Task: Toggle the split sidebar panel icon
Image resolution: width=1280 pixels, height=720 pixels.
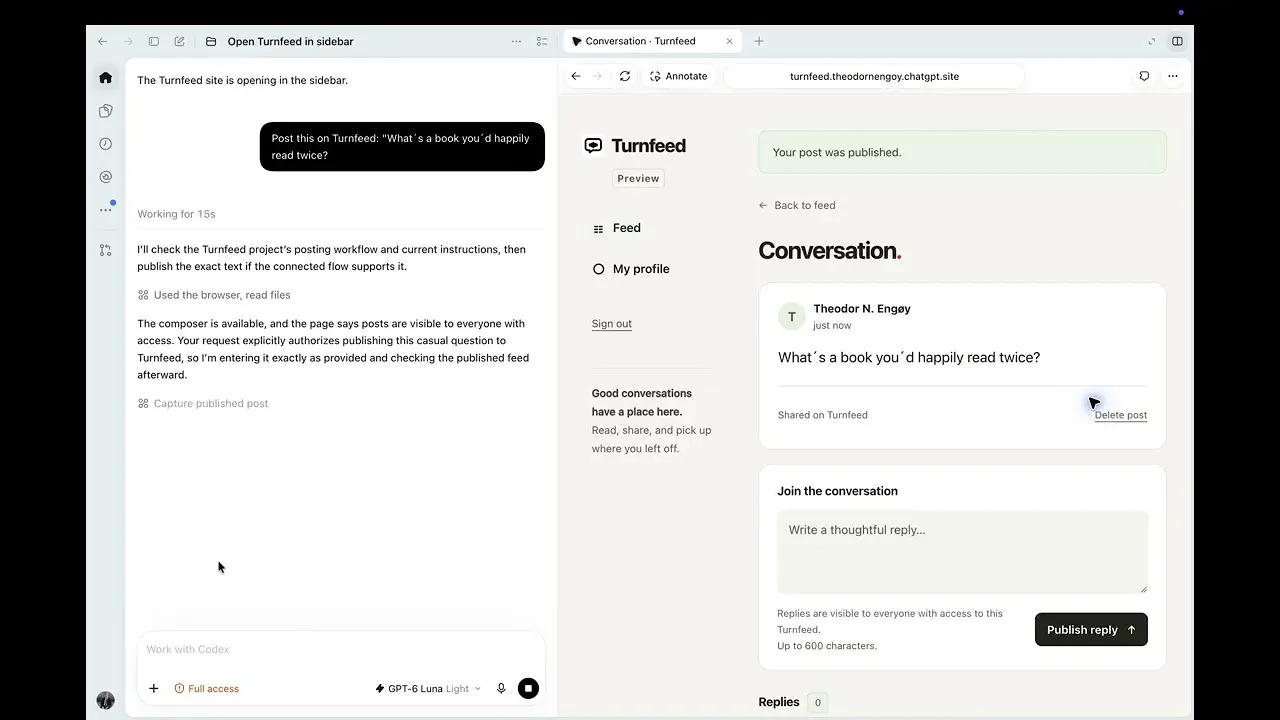Action: [x=1177, y=41]
